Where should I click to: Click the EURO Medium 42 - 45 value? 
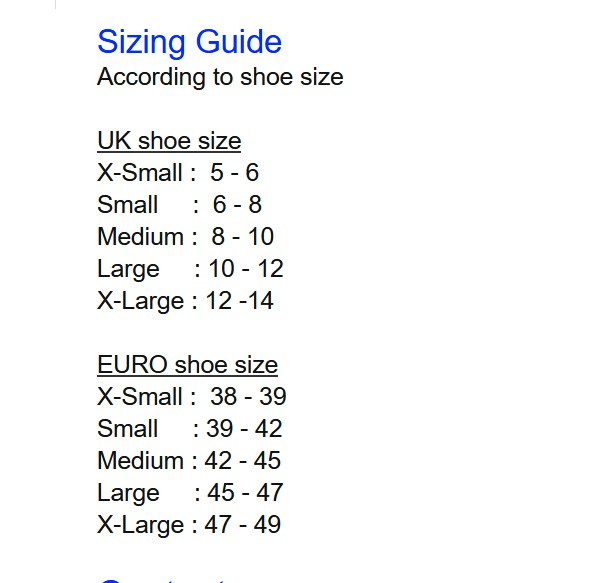point(242,461)
